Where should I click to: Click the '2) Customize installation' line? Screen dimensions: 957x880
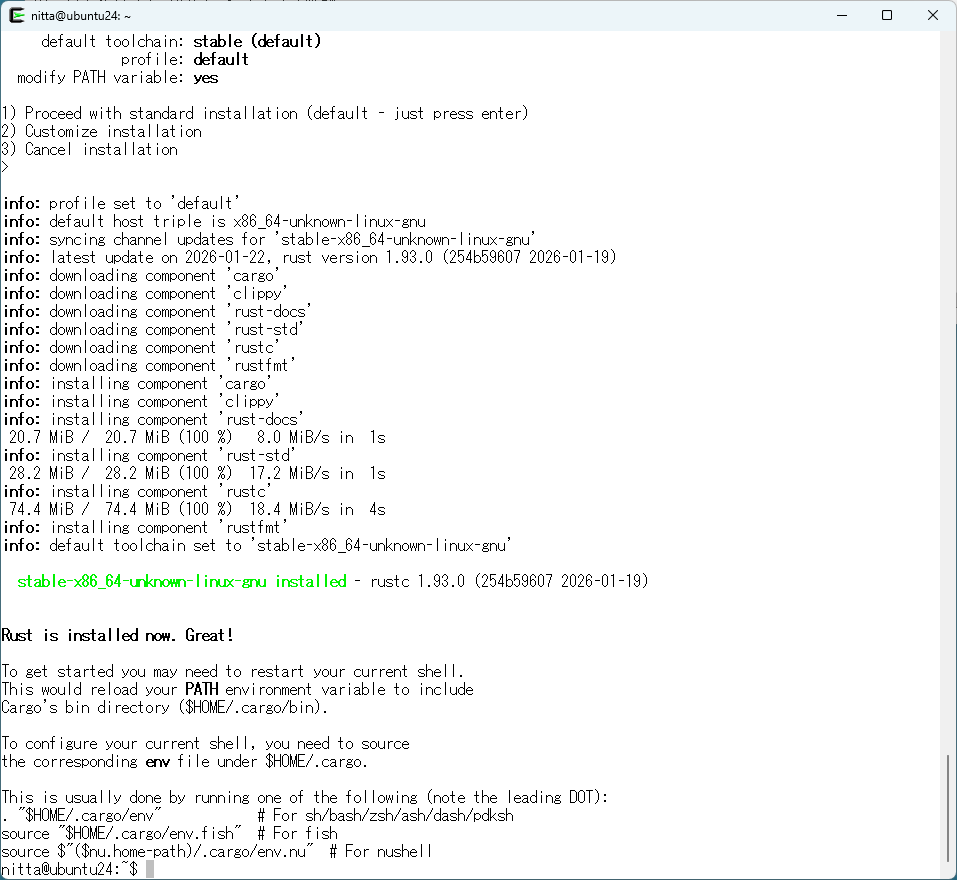pos(102,132)
